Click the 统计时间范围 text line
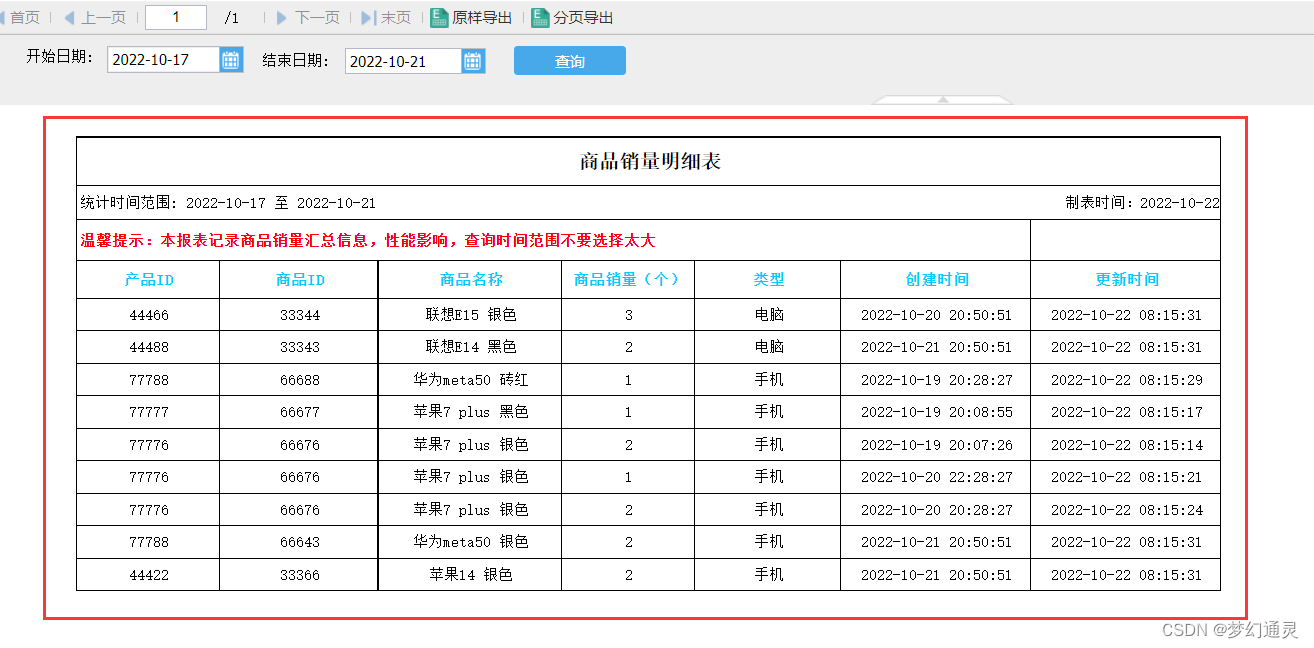 228,203
